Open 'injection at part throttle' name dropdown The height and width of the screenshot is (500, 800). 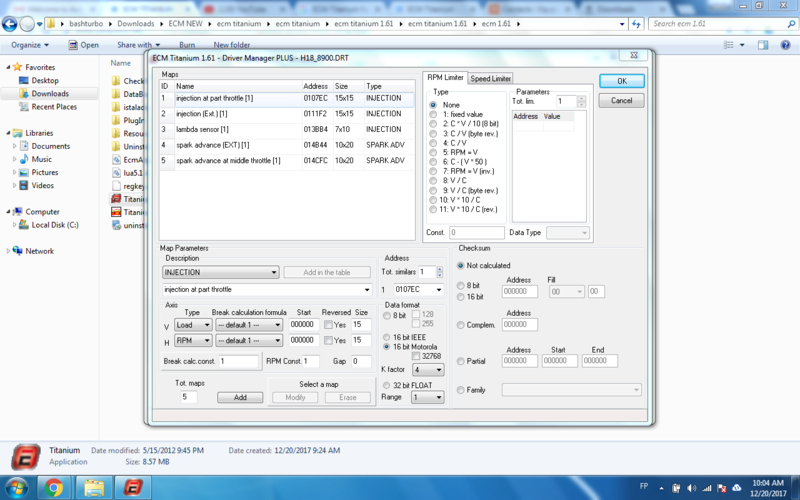click(366, 290)
